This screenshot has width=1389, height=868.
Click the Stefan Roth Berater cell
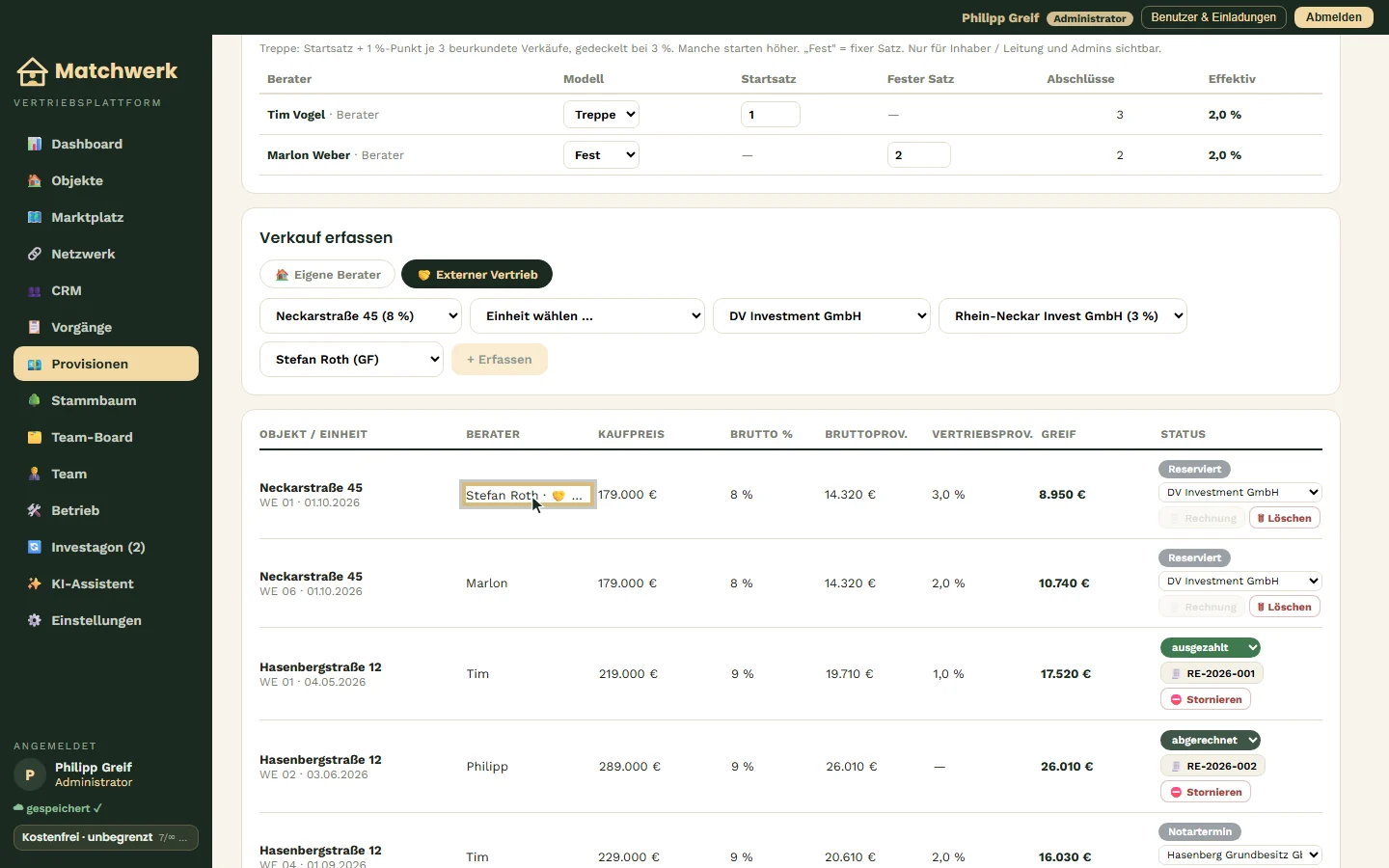coord(528,494)
